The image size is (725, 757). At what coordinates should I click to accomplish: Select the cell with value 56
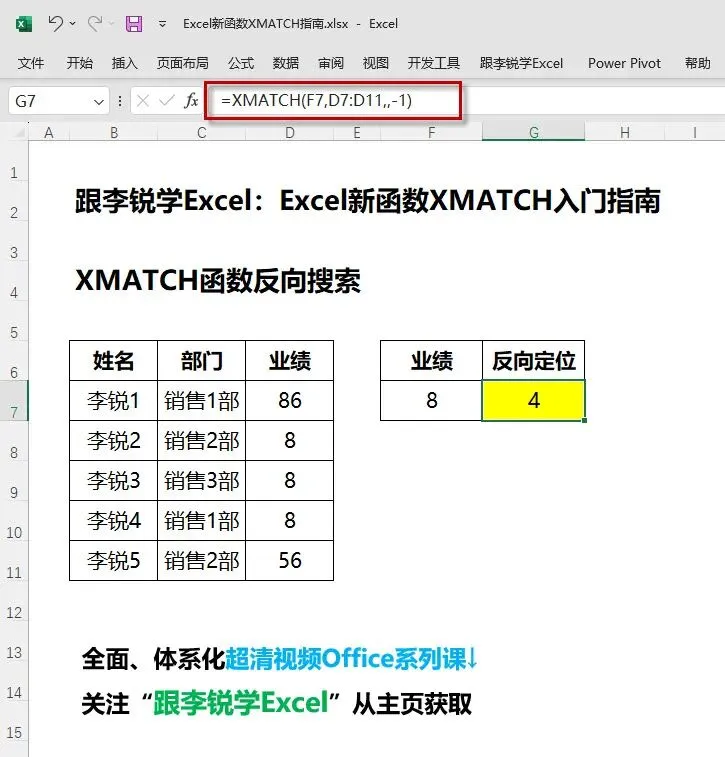point(290,561)
